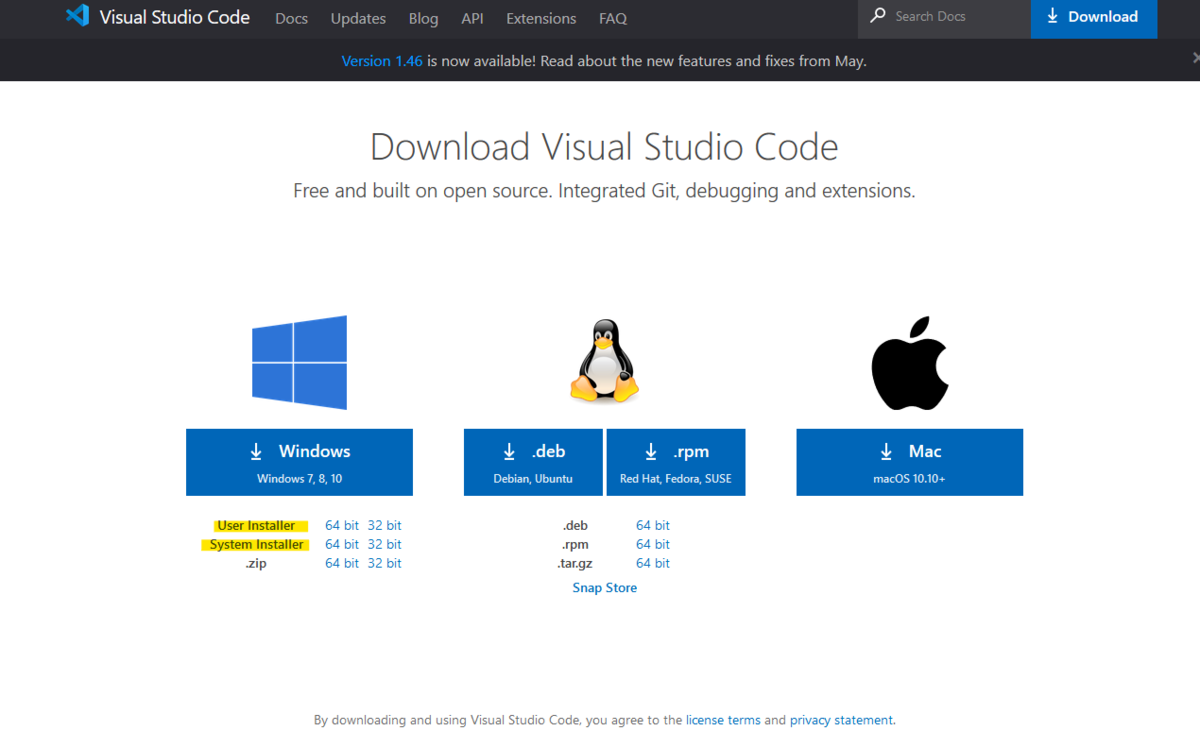Close the version announcement banner
The height and width of the screenshot is (748, 1200).
[x=1195, y=60]
